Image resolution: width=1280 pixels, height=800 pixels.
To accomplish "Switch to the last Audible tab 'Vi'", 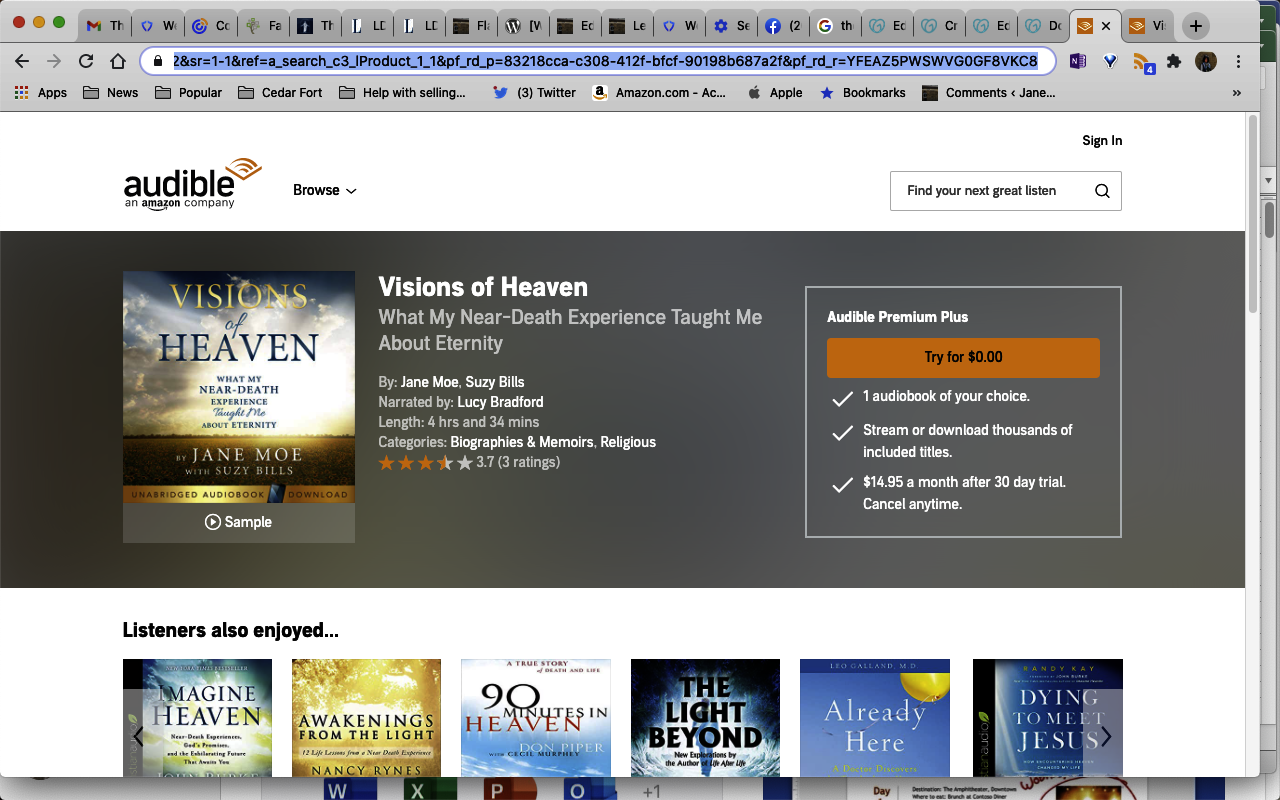I will (1149, 26).
